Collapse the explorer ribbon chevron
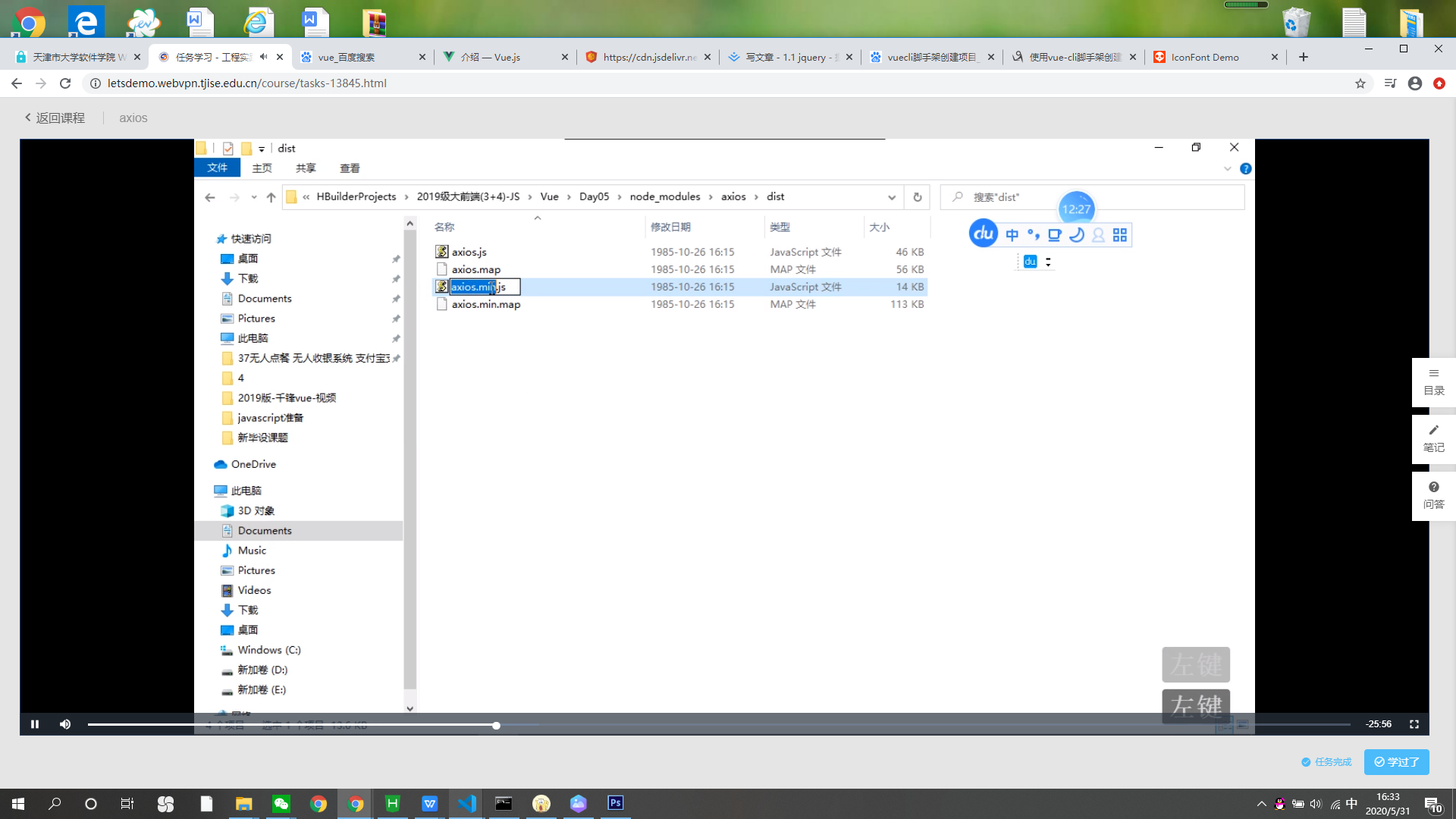The width and height of the screenshot is (1456, 819). coord(1228,168)
